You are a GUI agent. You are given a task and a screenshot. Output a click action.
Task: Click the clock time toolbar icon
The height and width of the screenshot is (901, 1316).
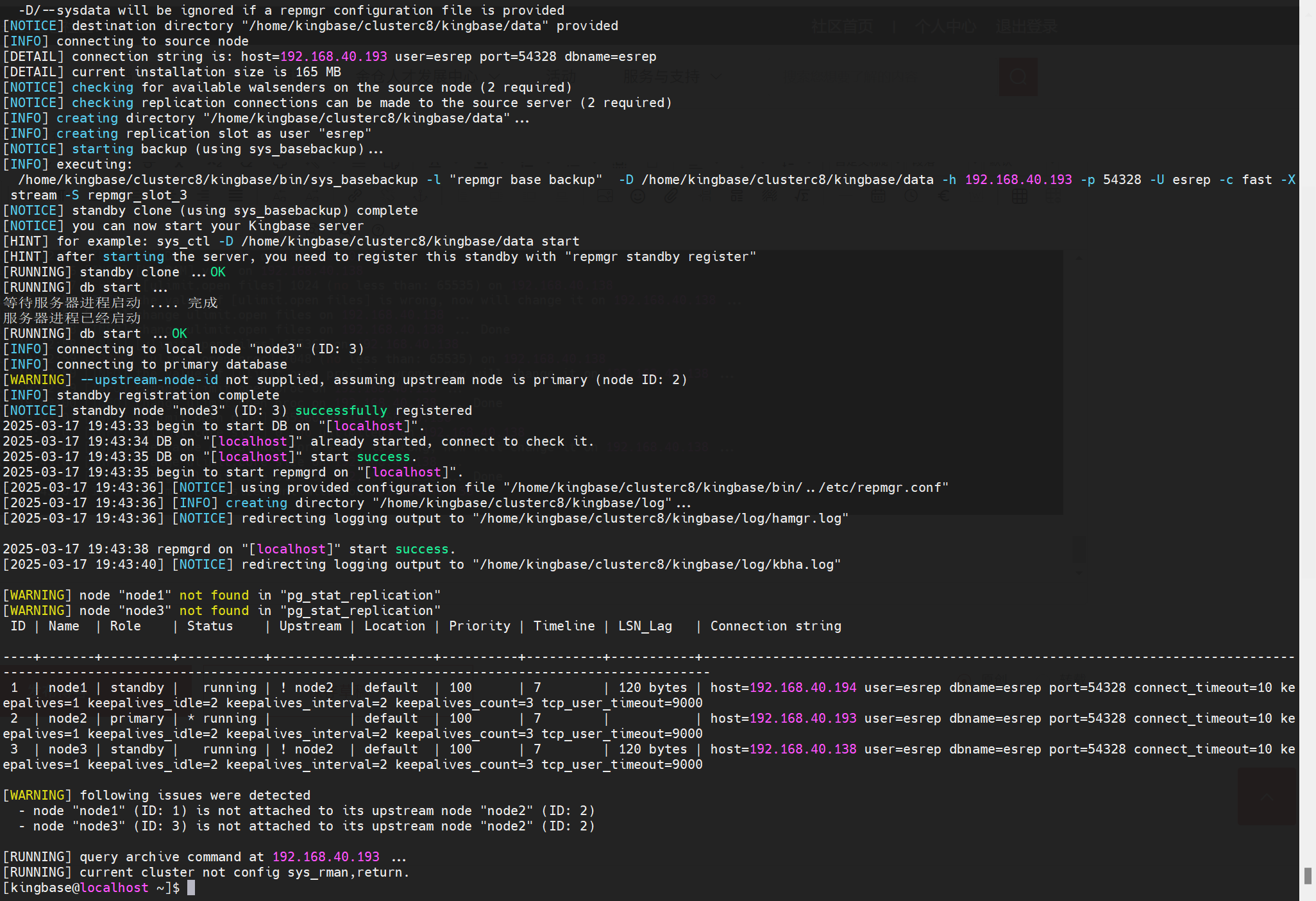(911, 196)
